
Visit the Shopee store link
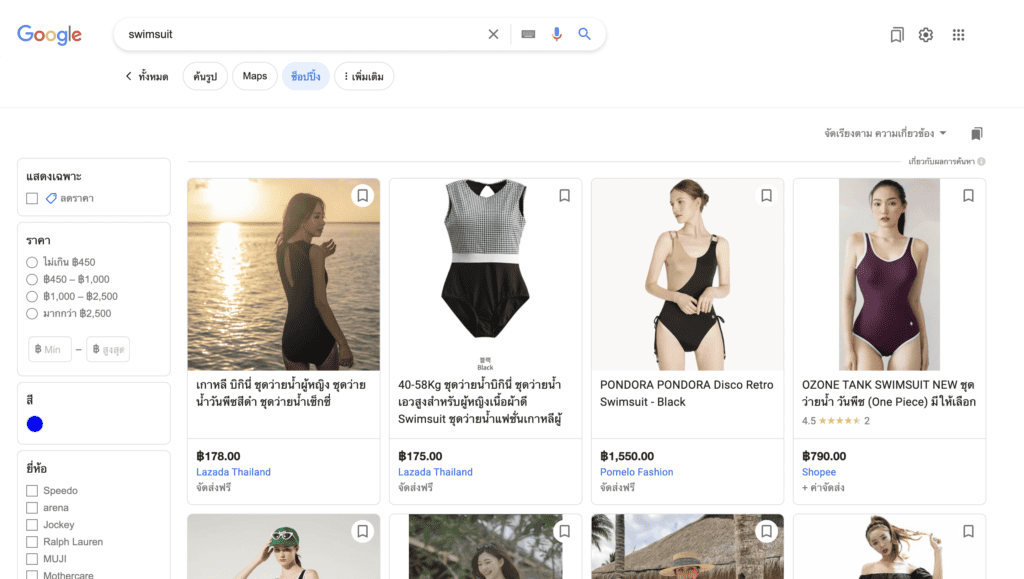pyautogui.click(x=819, y=472)
